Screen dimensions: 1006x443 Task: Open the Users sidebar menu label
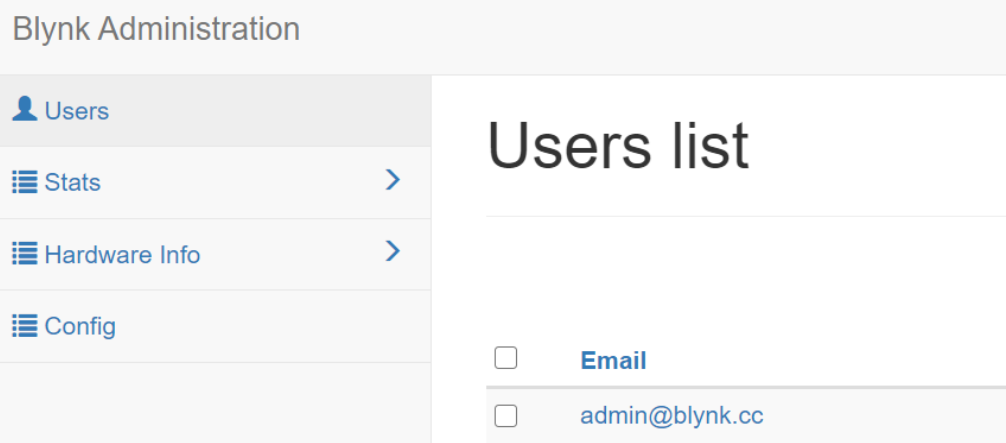click(77, 111)
